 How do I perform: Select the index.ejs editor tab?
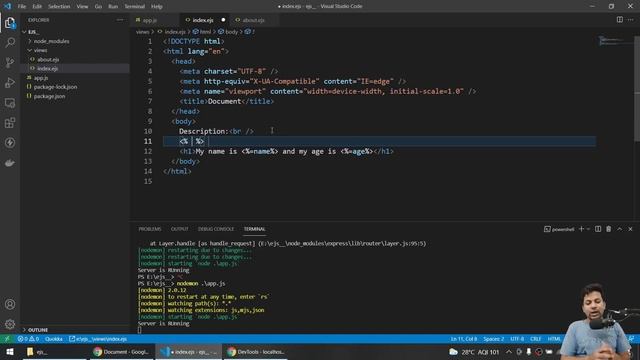tap(203, 20)
